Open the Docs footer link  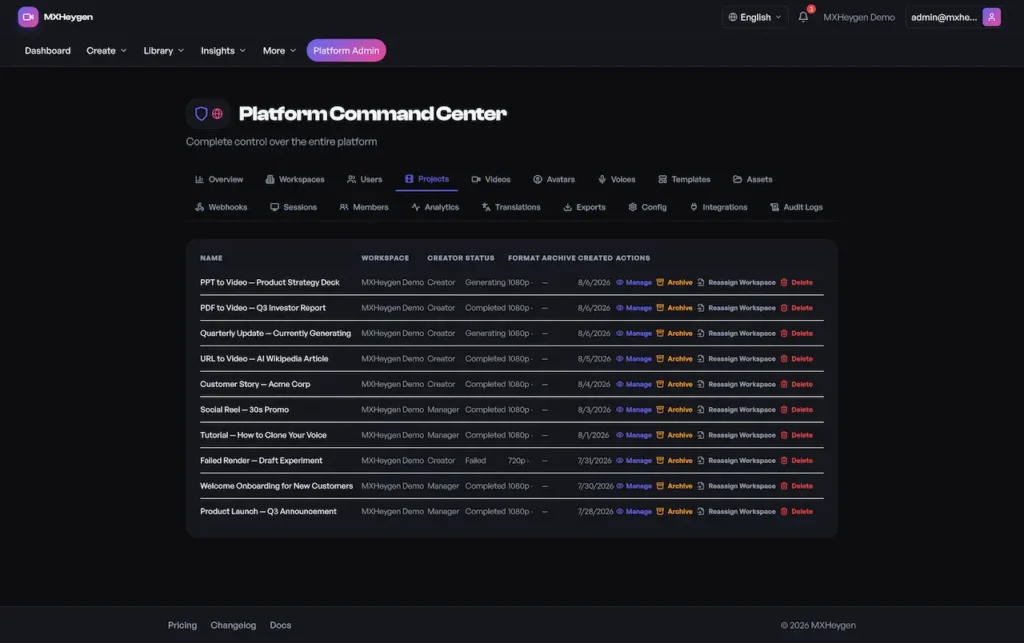click(x=280, y=625)
